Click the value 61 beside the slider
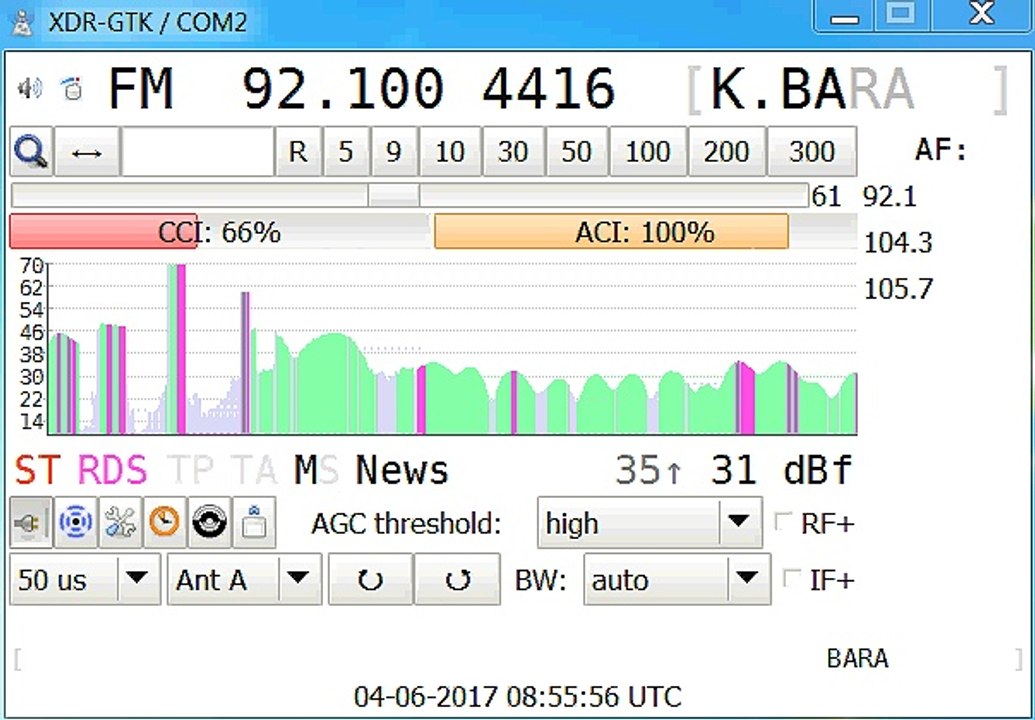 point(826,197)
